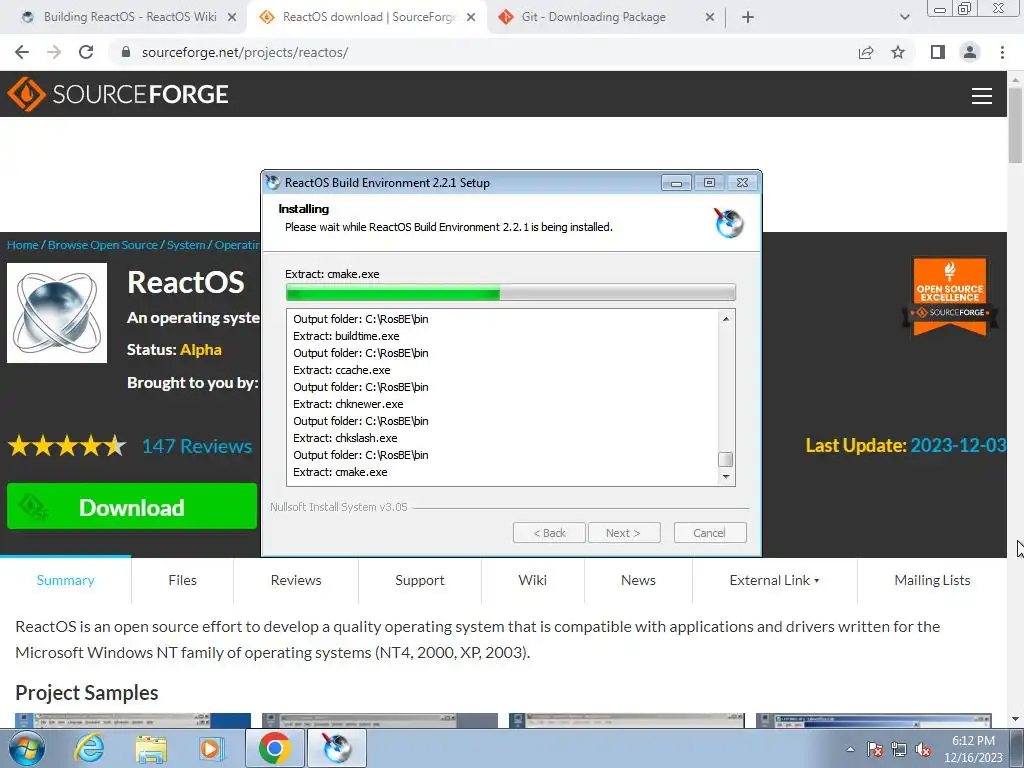Click the Next button in setup wizard
The image size is (1024, 768).
click(624, 533)
